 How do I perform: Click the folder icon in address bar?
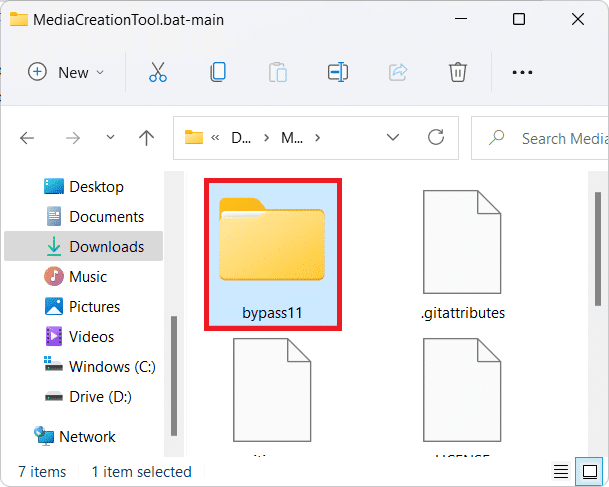coord(194,137)
